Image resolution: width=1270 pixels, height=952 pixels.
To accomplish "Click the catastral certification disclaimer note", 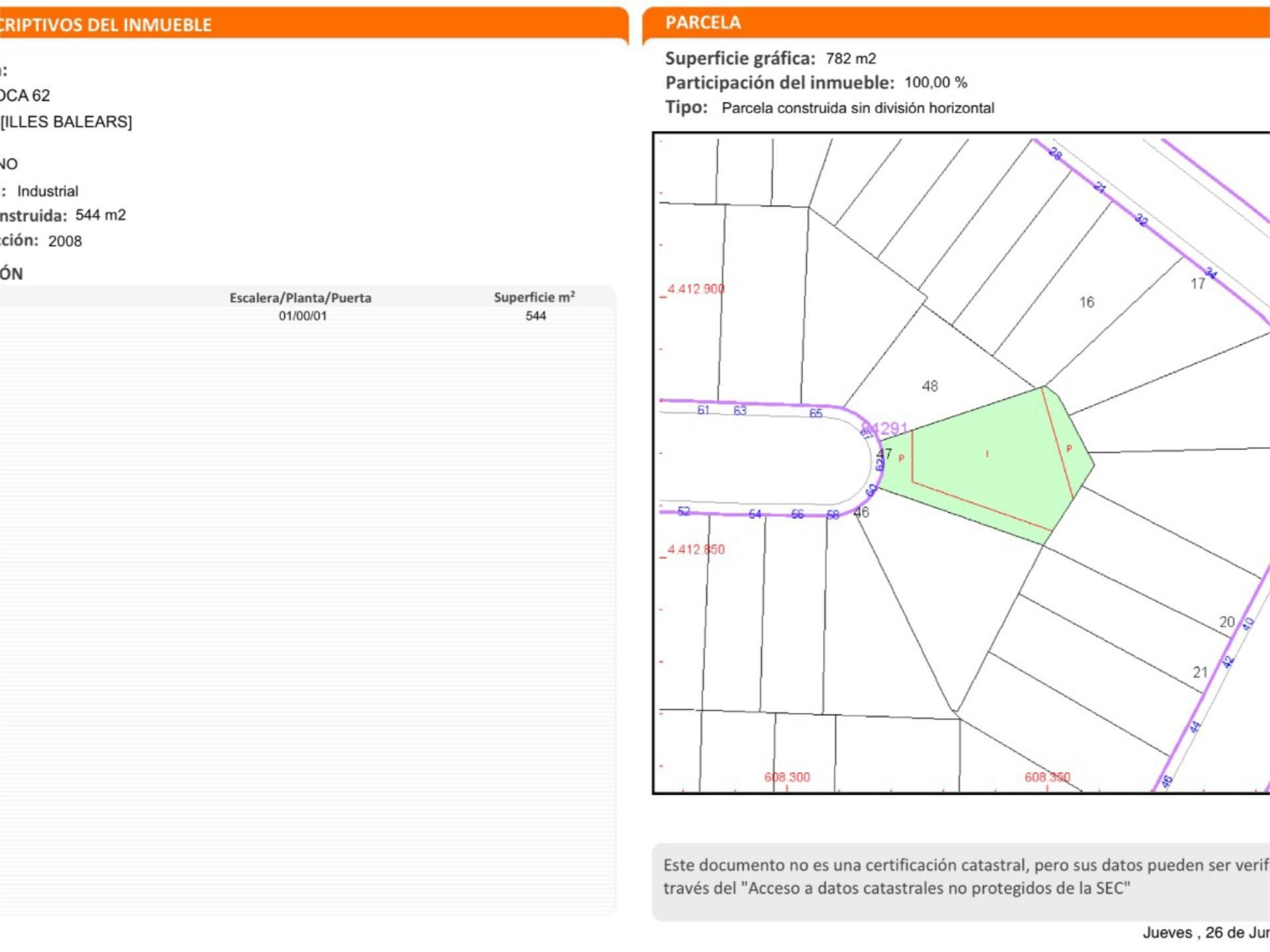I will pyautogui.click(x=962, y=881).
